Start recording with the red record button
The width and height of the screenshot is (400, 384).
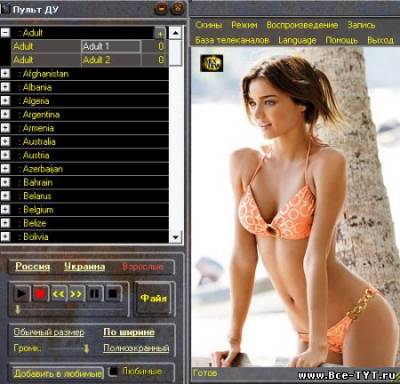pyautogui.click(x=40, y=294)
